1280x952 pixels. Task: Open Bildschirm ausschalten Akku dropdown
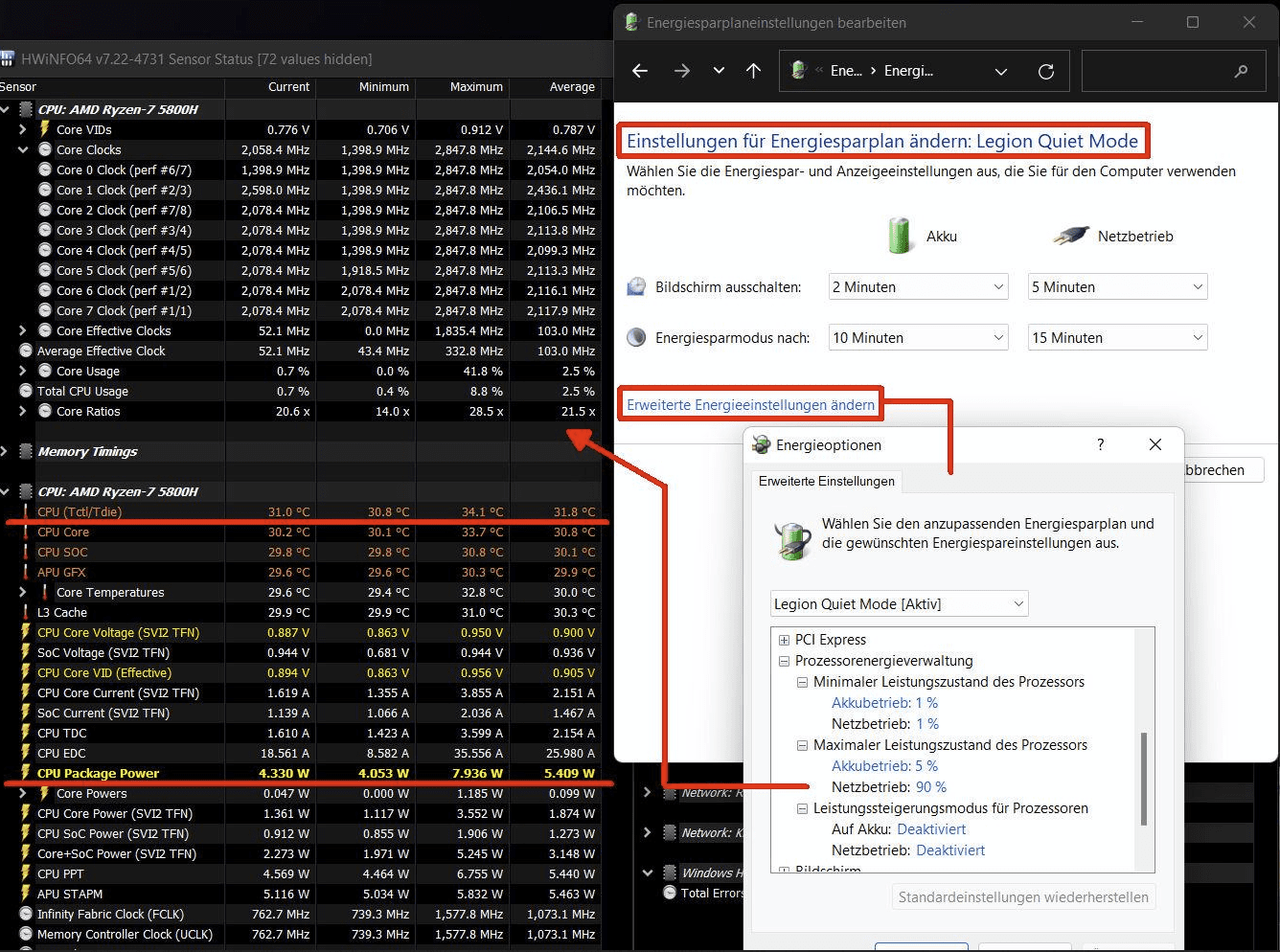pyautogui.click(x=918, y=287)
